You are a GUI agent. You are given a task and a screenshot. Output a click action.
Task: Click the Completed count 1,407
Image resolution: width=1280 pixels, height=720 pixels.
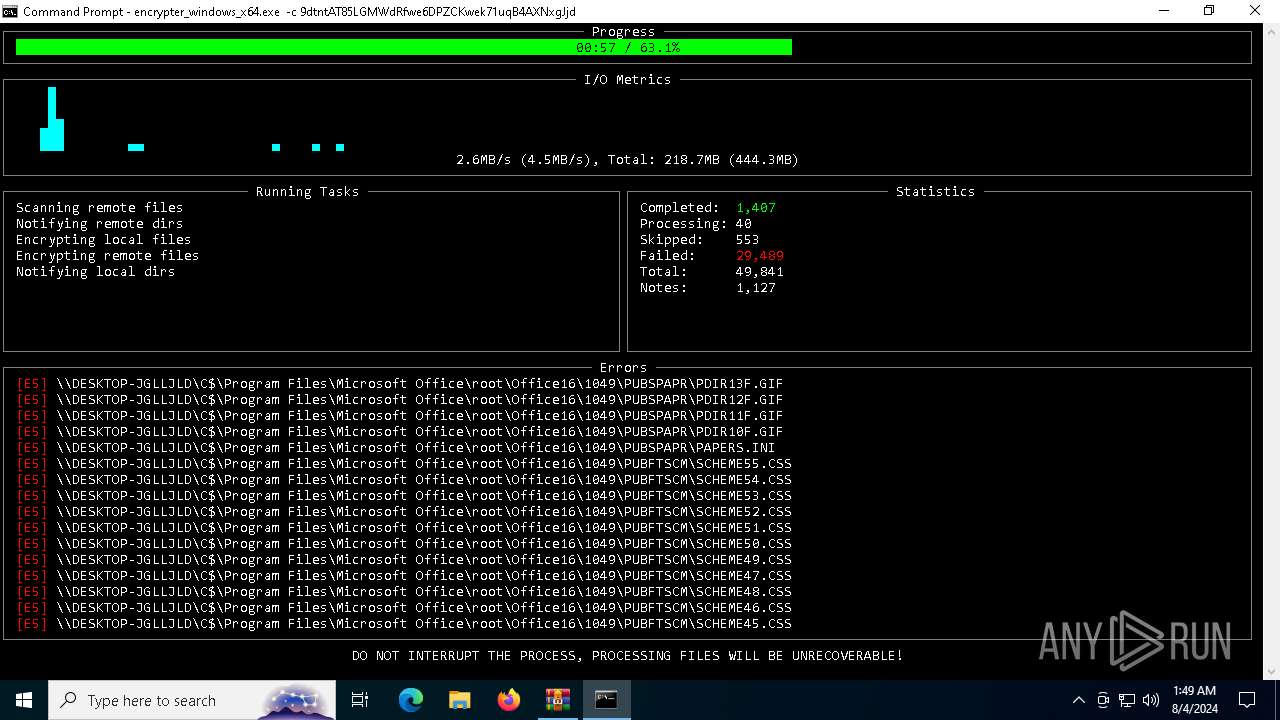point(756,208)
